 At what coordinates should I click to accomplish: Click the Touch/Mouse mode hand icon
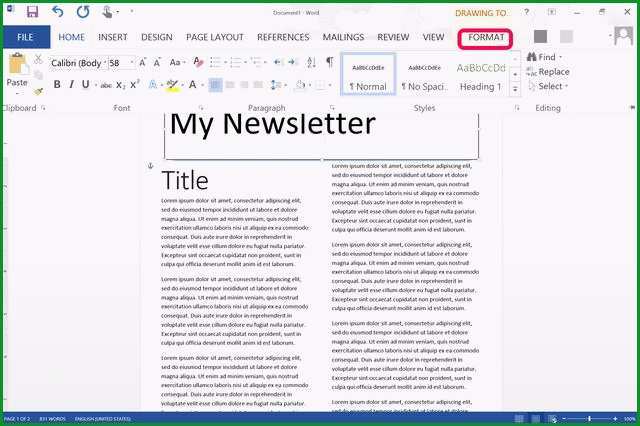[x=107, y=11]
